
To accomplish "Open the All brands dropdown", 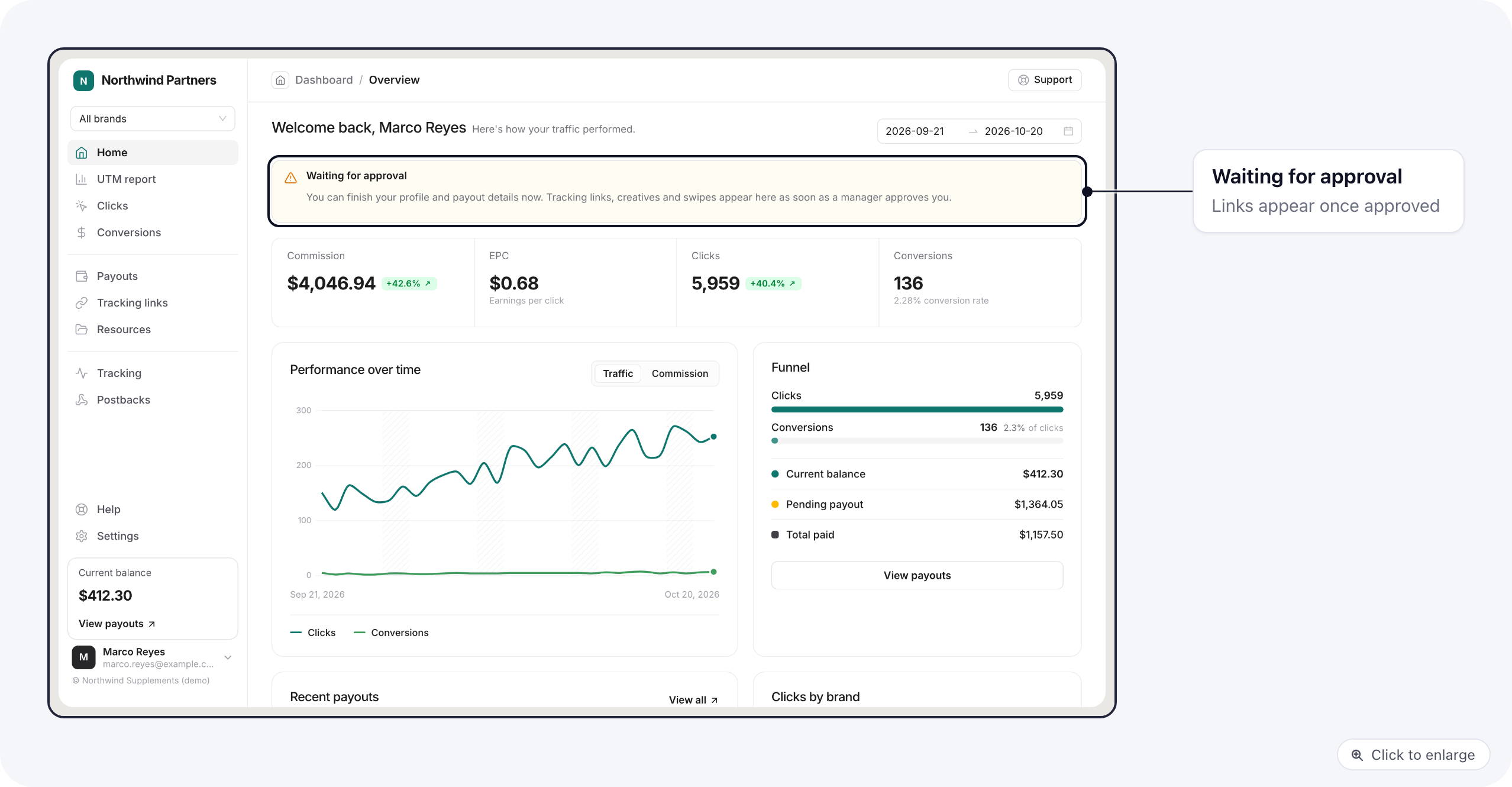I will [x=153, y=118].
